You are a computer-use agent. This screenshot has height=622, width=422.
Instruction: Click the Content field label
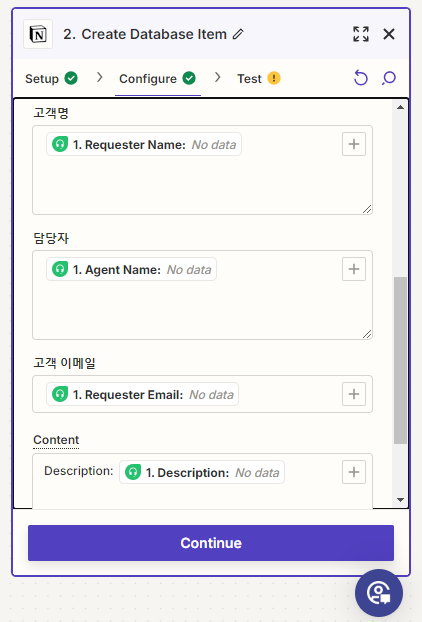(x=56, y=440)
